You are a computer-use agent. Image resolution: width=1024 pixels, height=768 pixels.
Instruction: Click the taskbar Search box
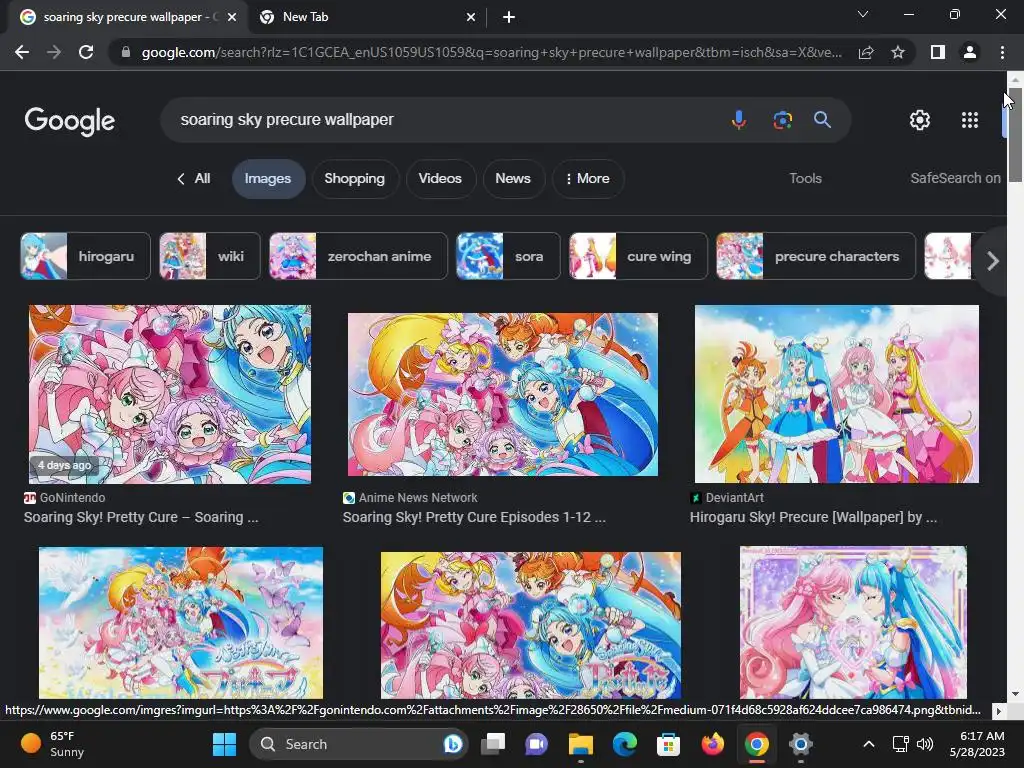[358, 744]
